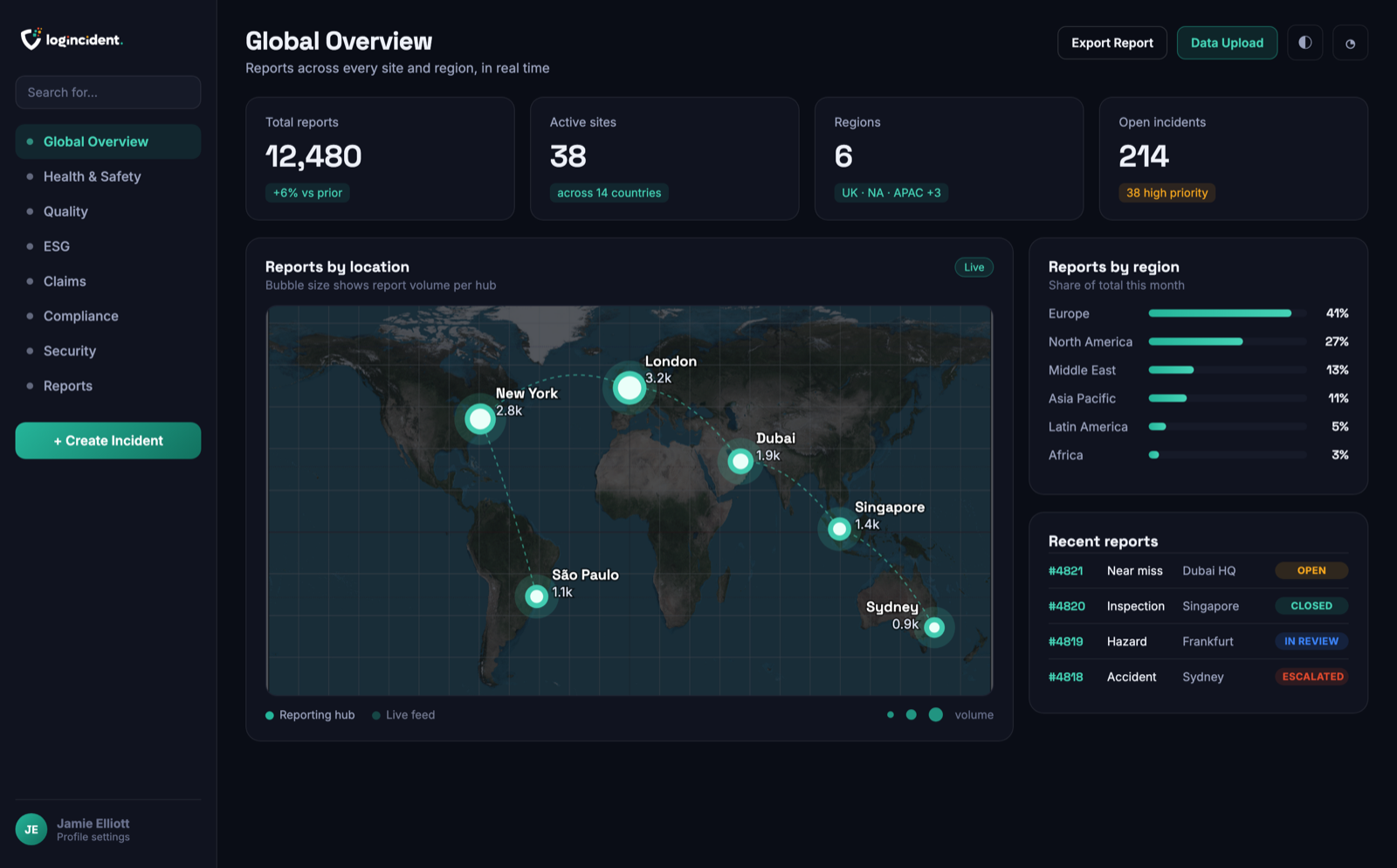This screenshot has height=868, width=1397.
Task: Click the 'UK · NA · APAC +3' chip
Action: (x=891, y=193)
